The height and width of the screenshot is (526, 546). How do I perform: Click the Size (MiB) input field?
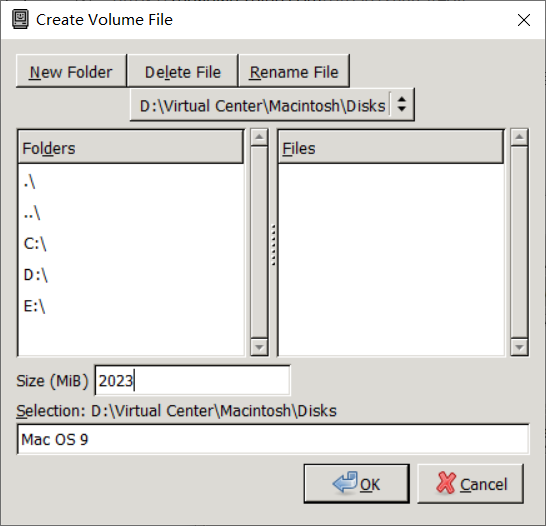click(192, 380)
